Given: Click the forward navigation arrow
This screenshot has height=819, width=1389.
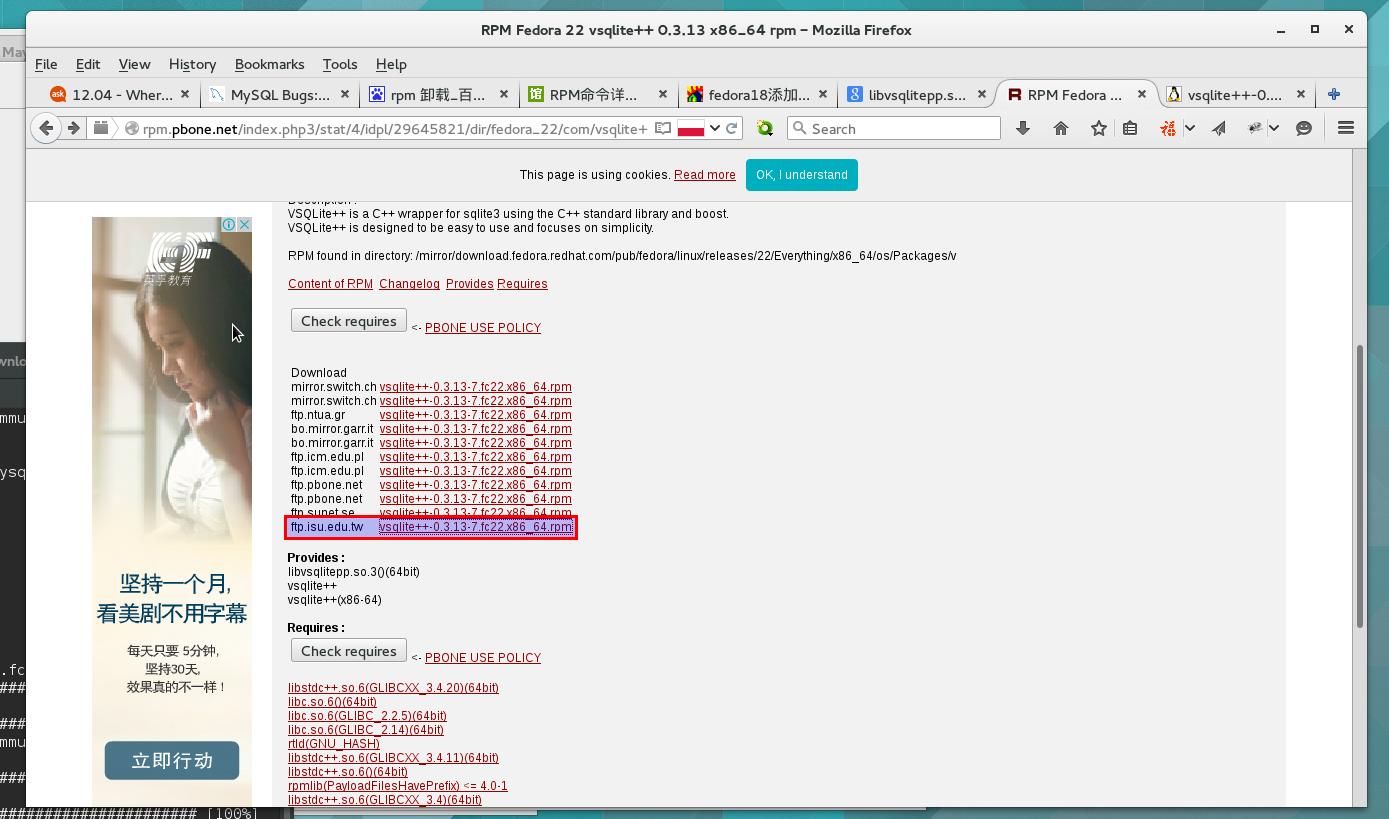Looking at the screenshot, I should coord(73,128).
